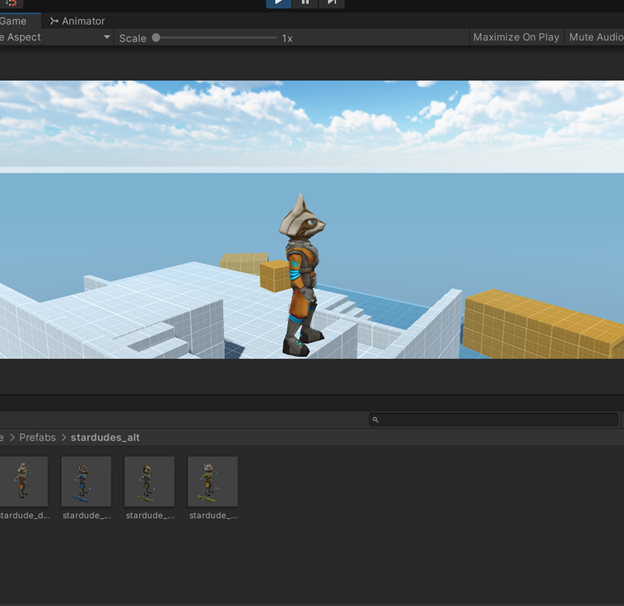The width and height of the screenshot is (624, 606).
Task: Click the Step forward button
Action: [332, 3]
